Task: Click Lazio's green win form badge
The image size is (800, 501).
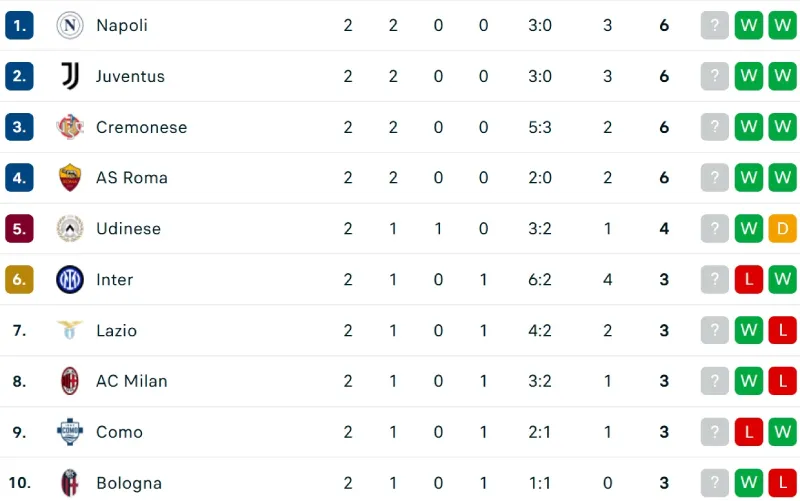Action: (748, 330)
